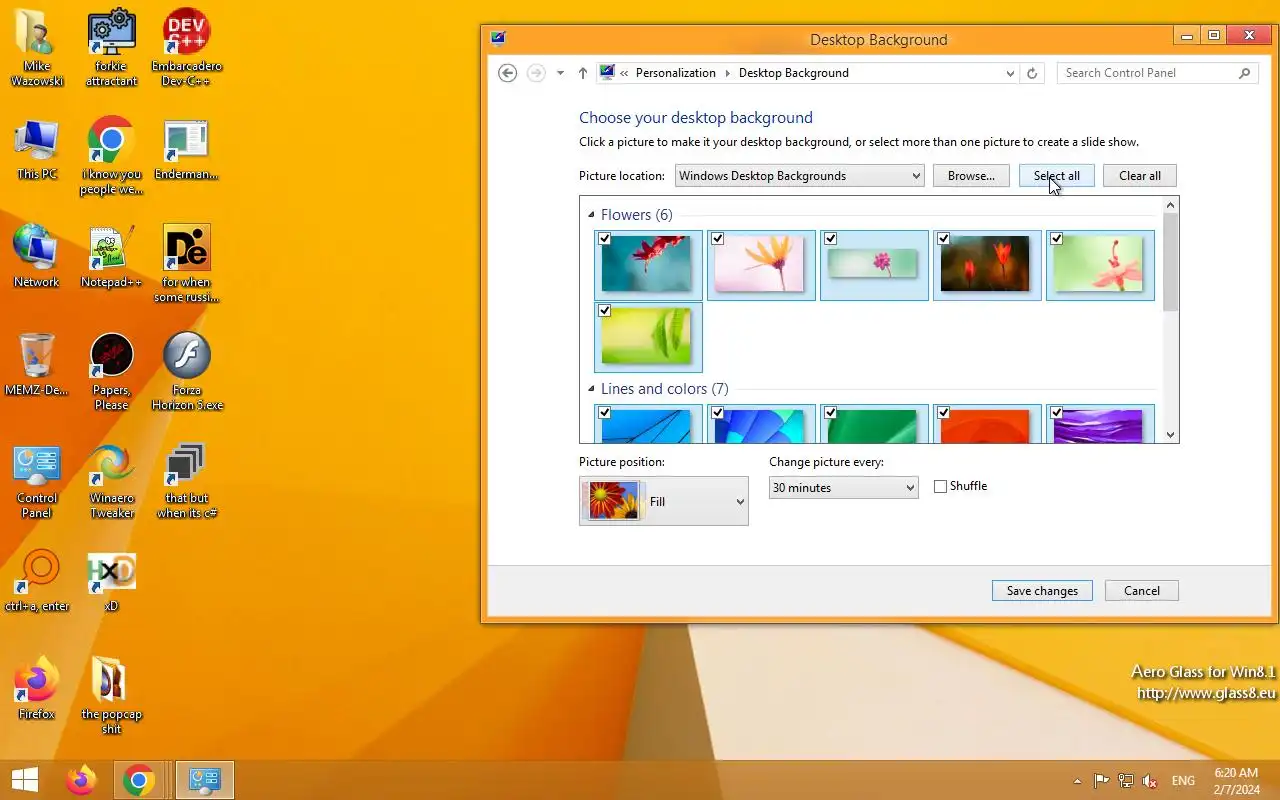
Task: Expand the breadcrumb chevron before Personalization
Action: coord(624,73)
